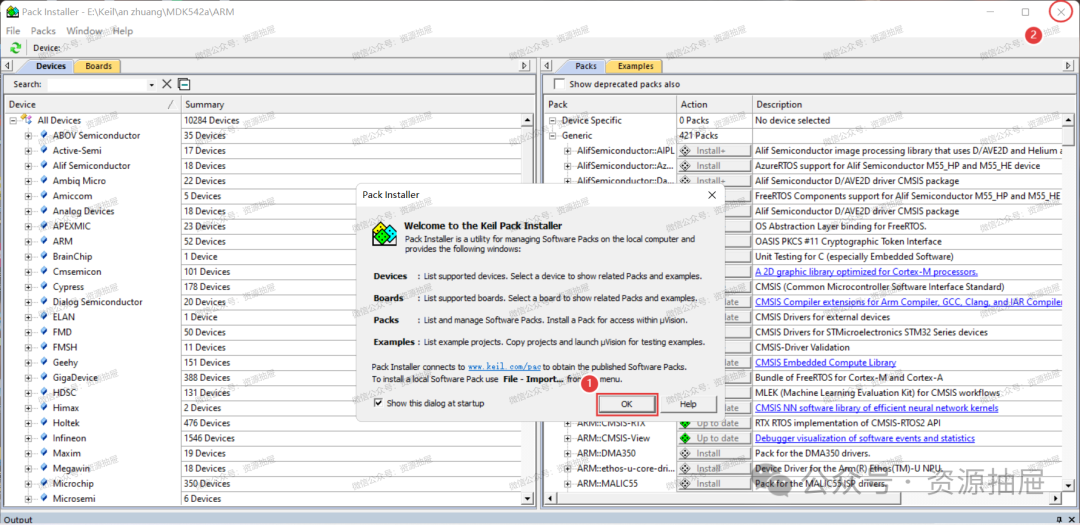Viewport: 1080px width, 525px height.
Task: Switch to the Examples tab
Action: pos(635,66)
